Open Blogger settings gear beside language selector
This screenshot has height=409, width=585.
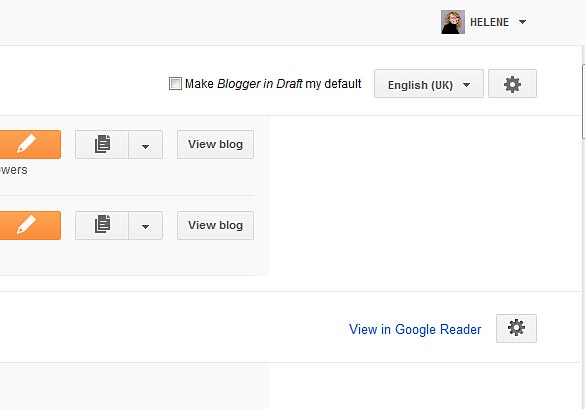point(512,84)
